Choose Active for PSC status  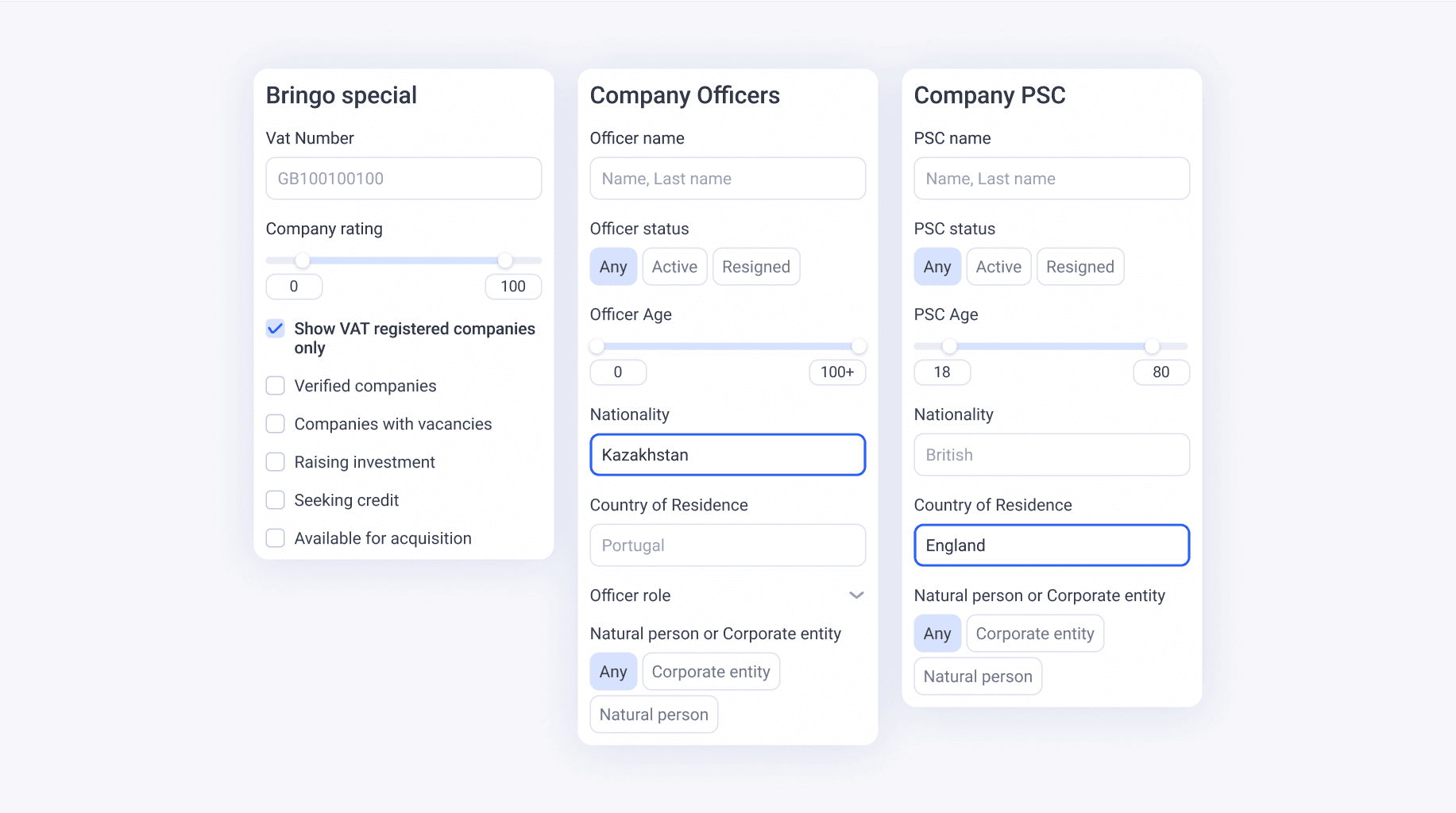998,267
